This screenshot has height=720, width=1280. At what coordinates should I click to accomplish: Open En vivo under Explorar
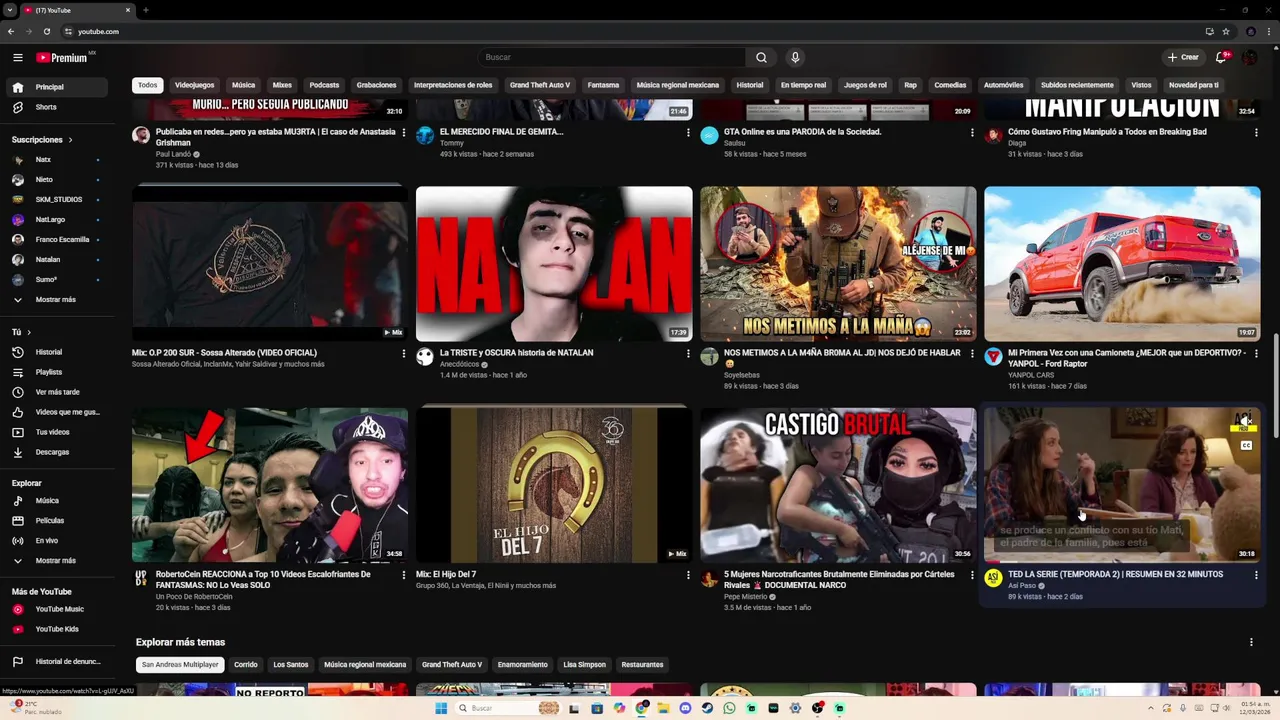tap(56, 540)
